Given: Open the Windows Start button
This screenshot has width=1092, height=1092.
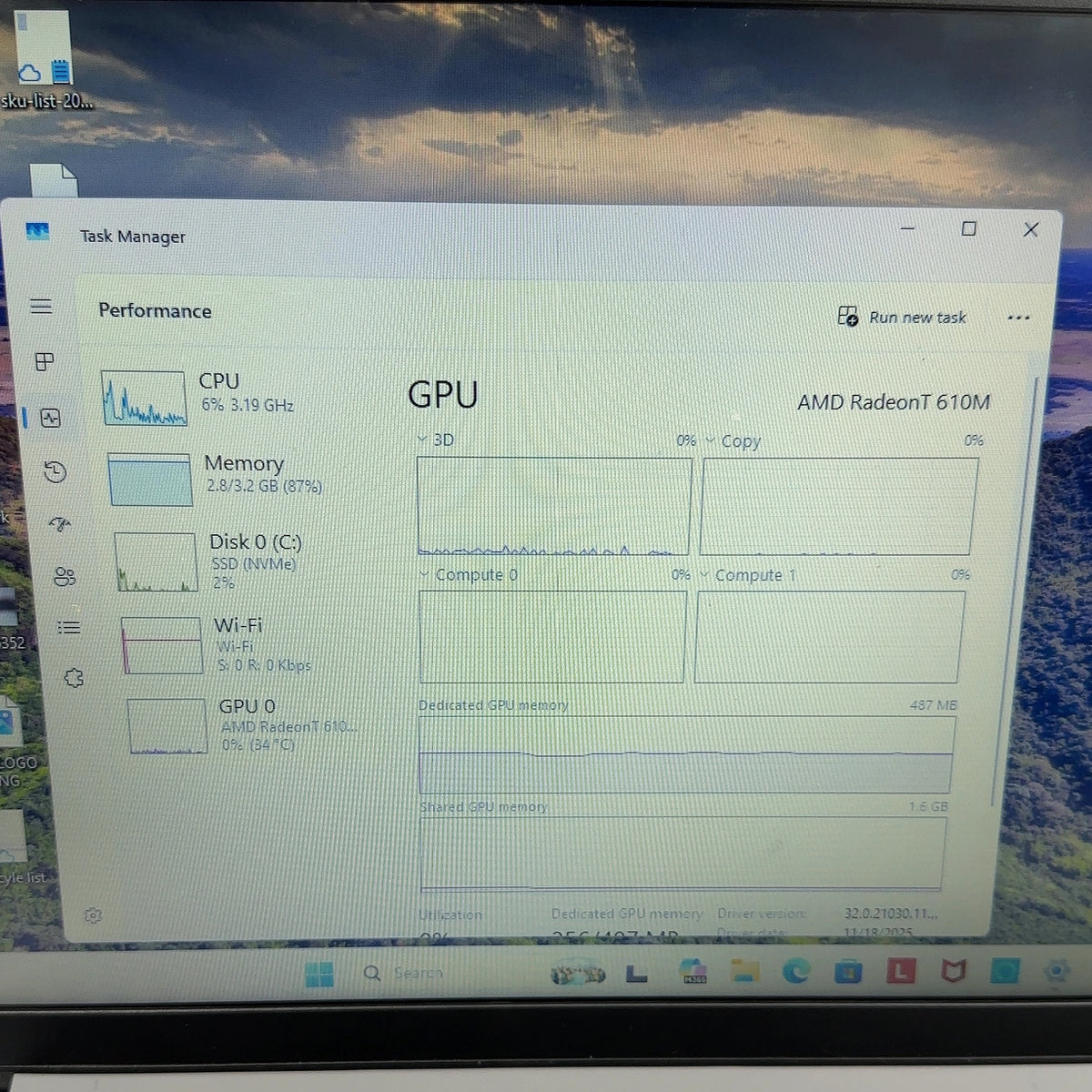Looking at the screenshot, I should coord(319,974).
